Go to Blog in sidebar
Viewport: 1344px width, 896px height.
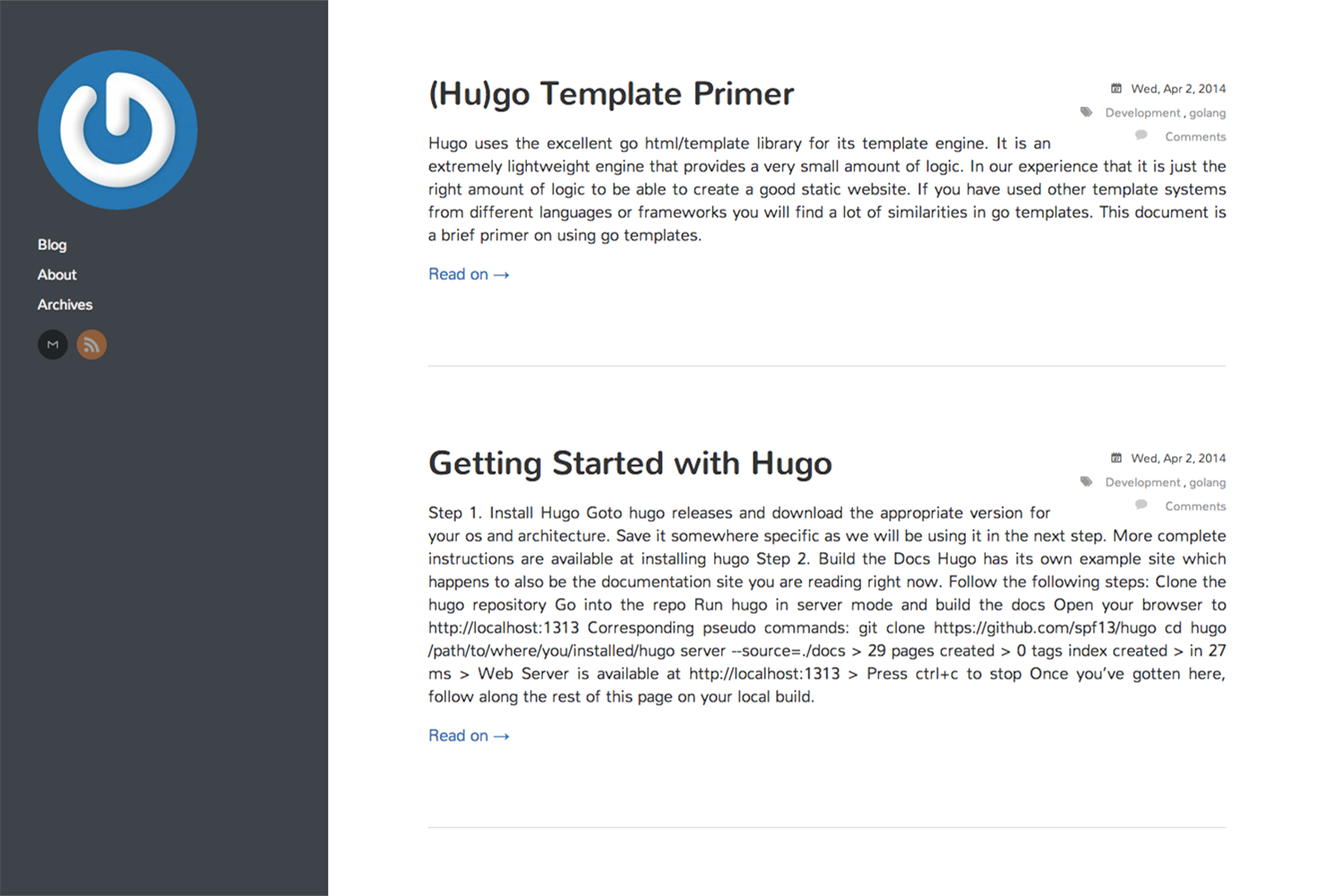point(52,245)
